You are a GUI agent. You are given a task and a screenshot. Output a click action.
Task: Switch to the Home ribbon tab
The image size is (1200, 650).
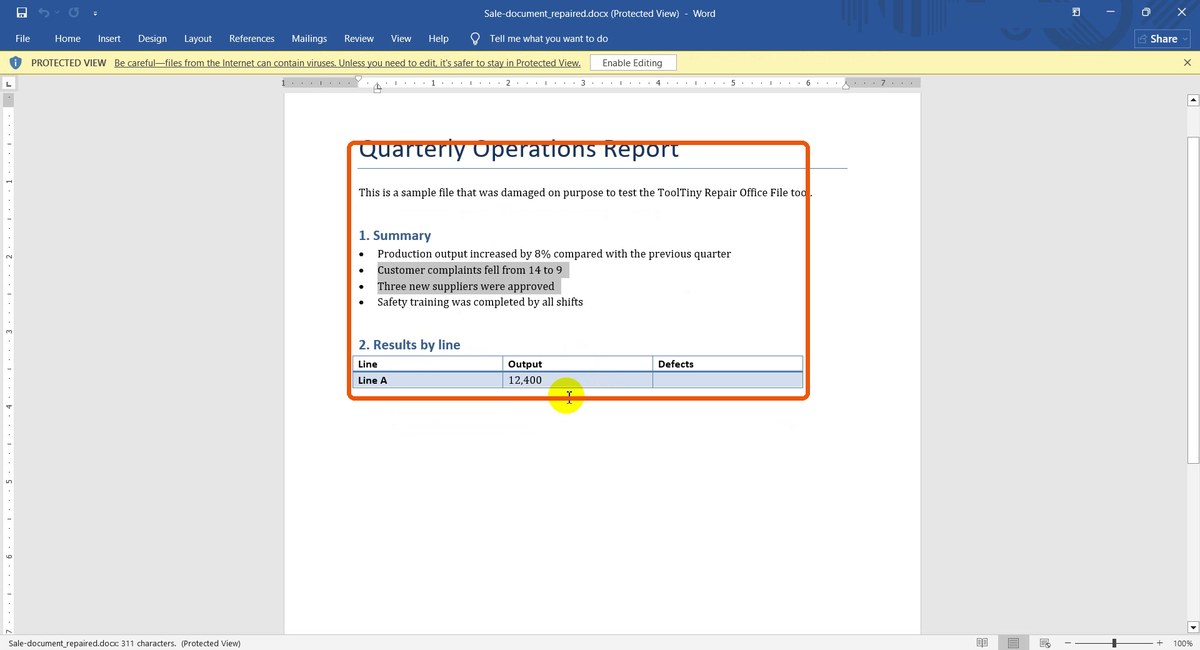(x=68, y=39)
